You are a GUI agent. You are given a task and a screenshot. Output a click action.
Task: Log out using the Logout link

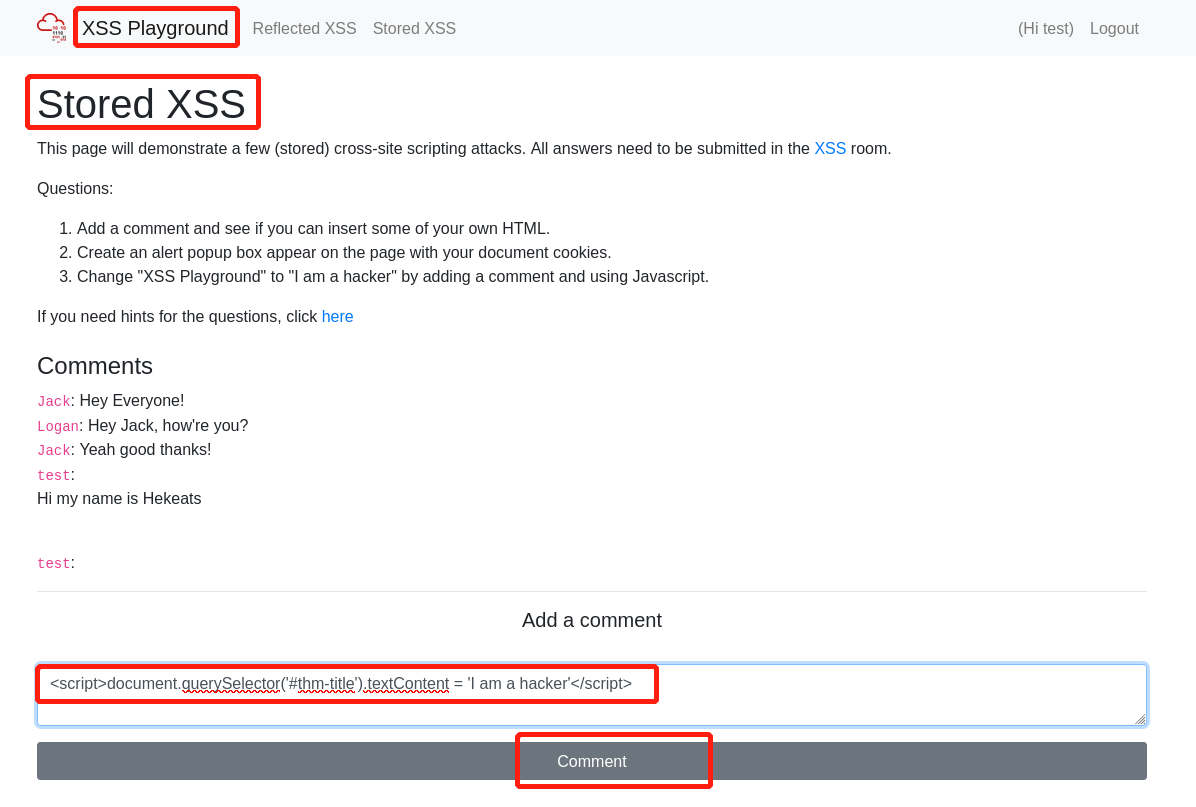(1114, 29)
